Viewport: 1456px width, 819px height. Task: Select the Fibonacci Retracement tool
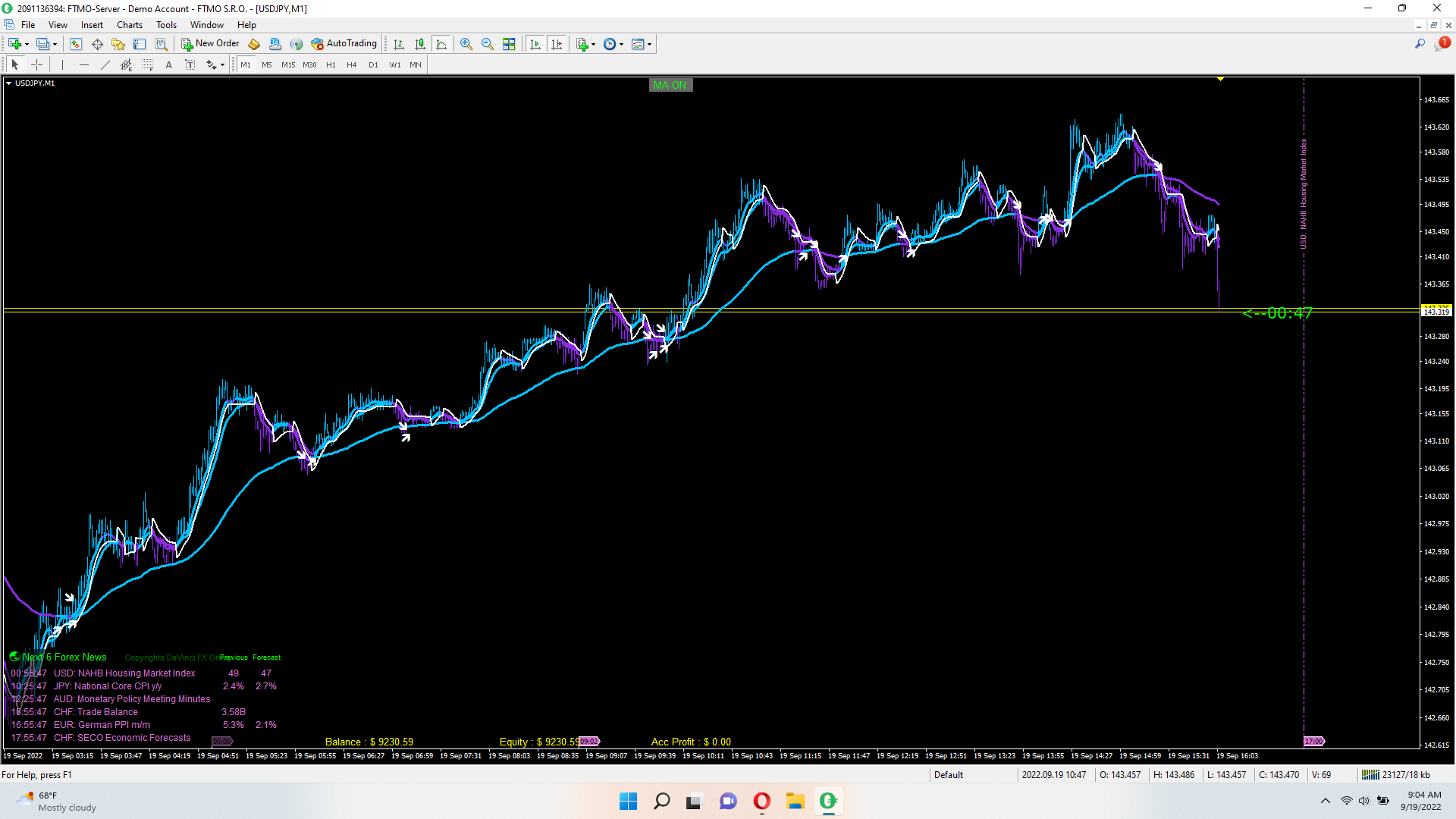tap(148, 65)
